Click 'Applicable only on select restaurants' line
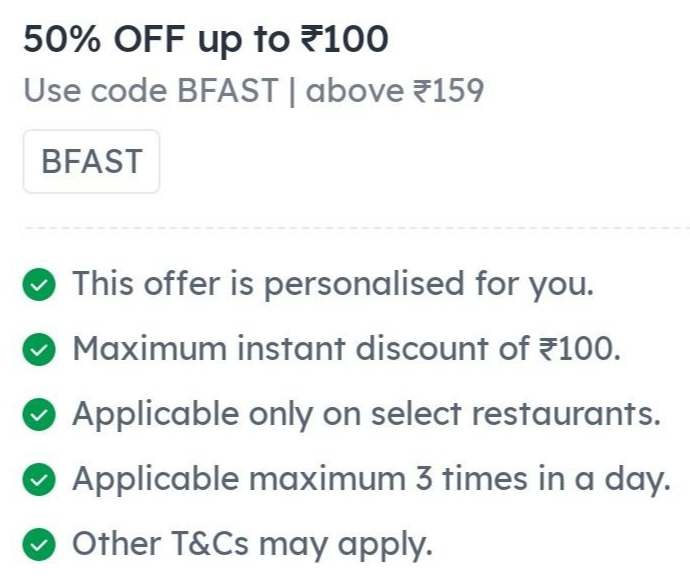Image resolution: width=690 pixels, height=584 pixels. (367, 414)
